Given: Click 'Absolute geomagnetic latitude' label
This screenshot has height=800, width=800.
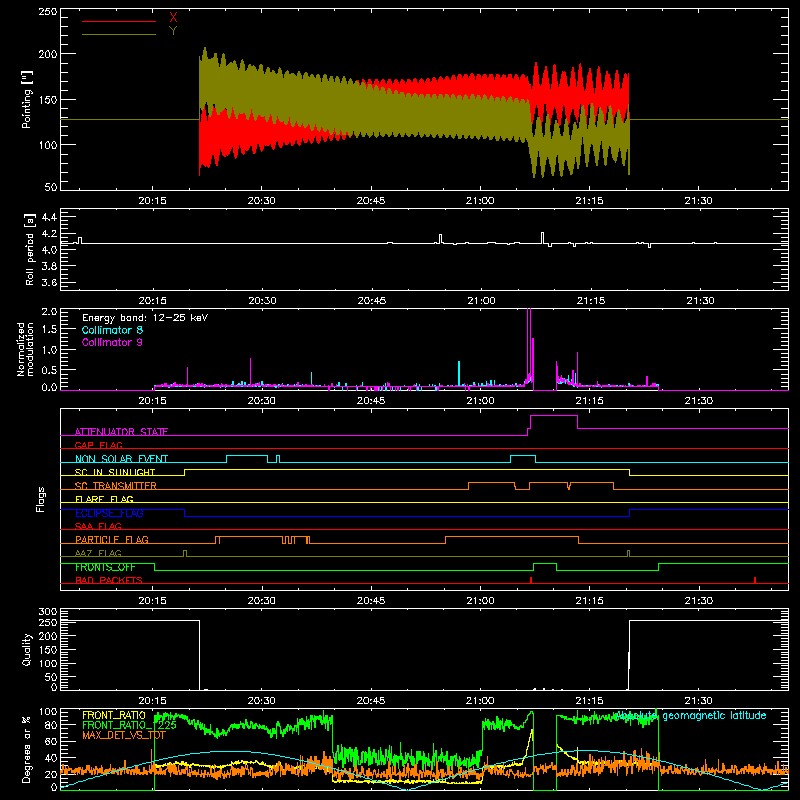Looking at the screenshot, I should (691, 716).
